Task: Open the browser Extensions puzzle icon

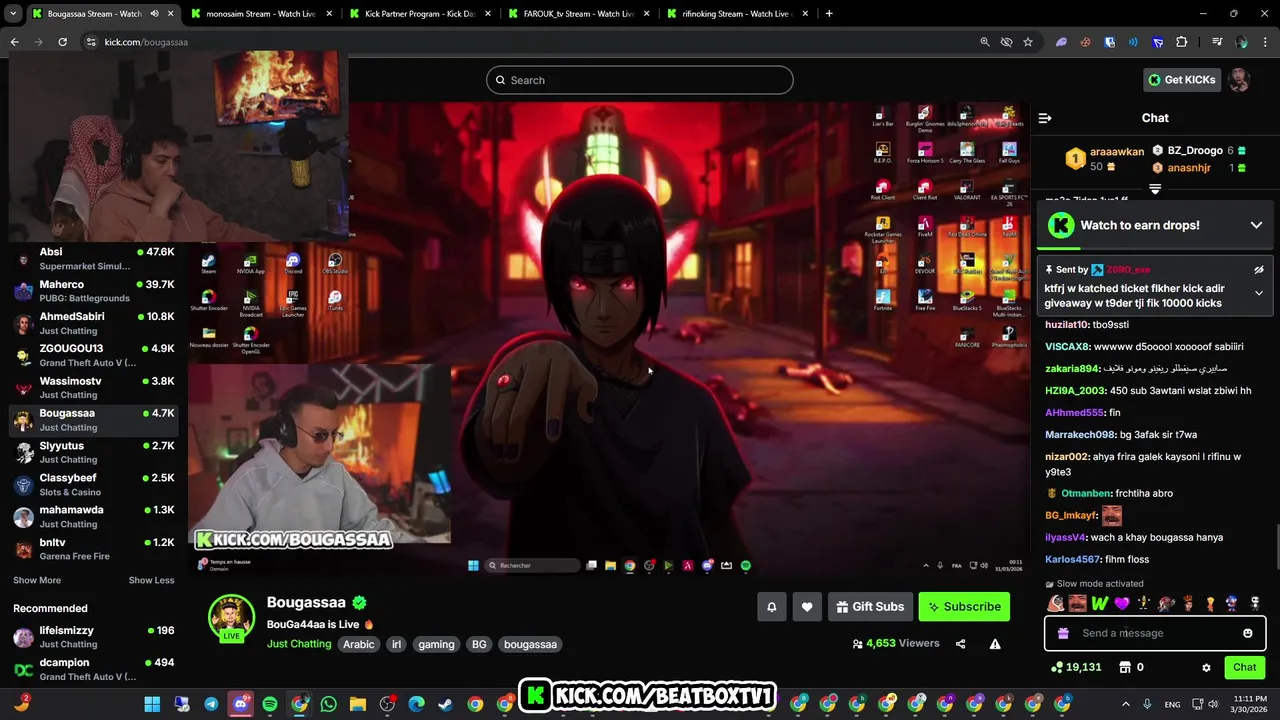Action: [1182, 42]
